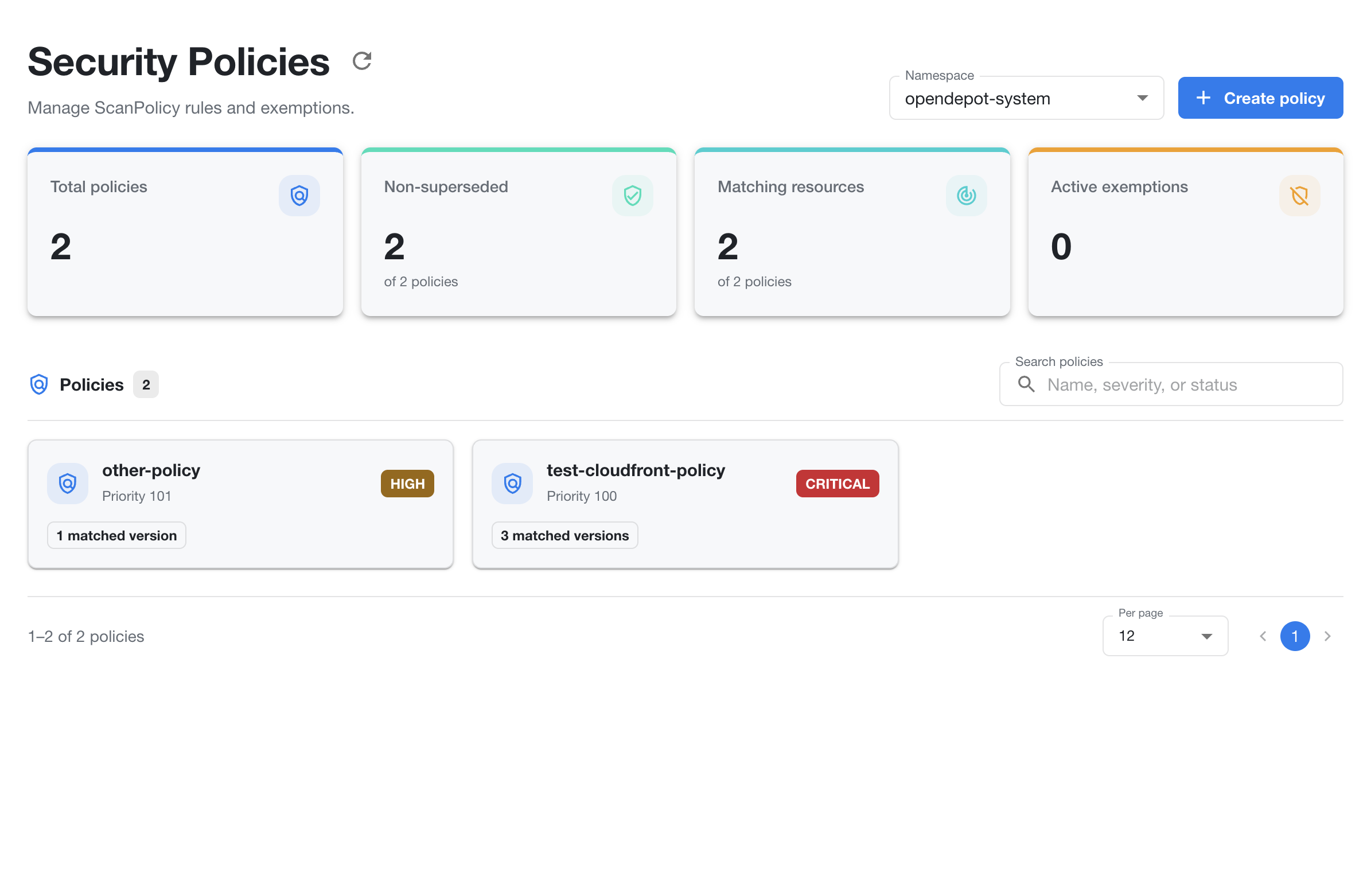
Task: Click the Security Policies heading
Action: click(178, 61)
